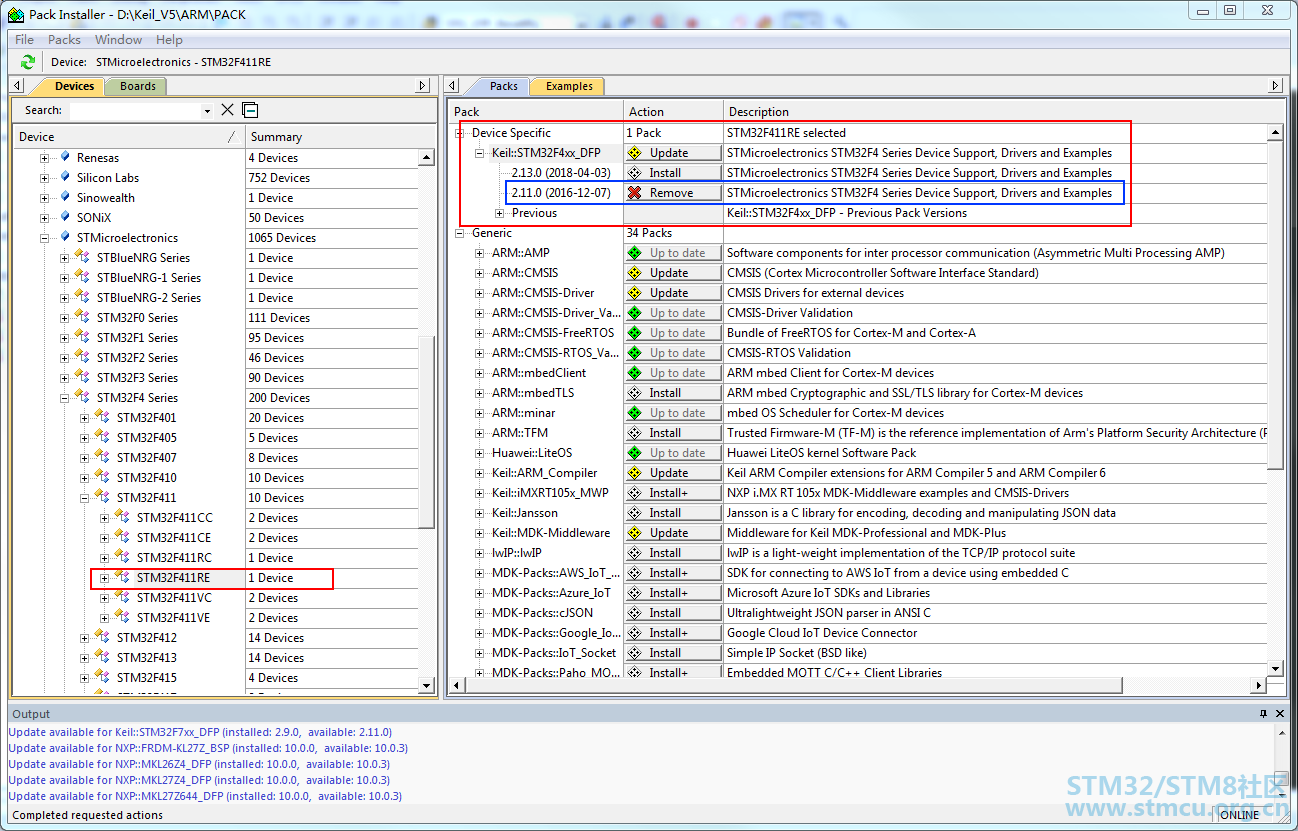Click the down arrow of the device tree scrollbar
This screenshot has width=1298, height=831.
[427, 685]
